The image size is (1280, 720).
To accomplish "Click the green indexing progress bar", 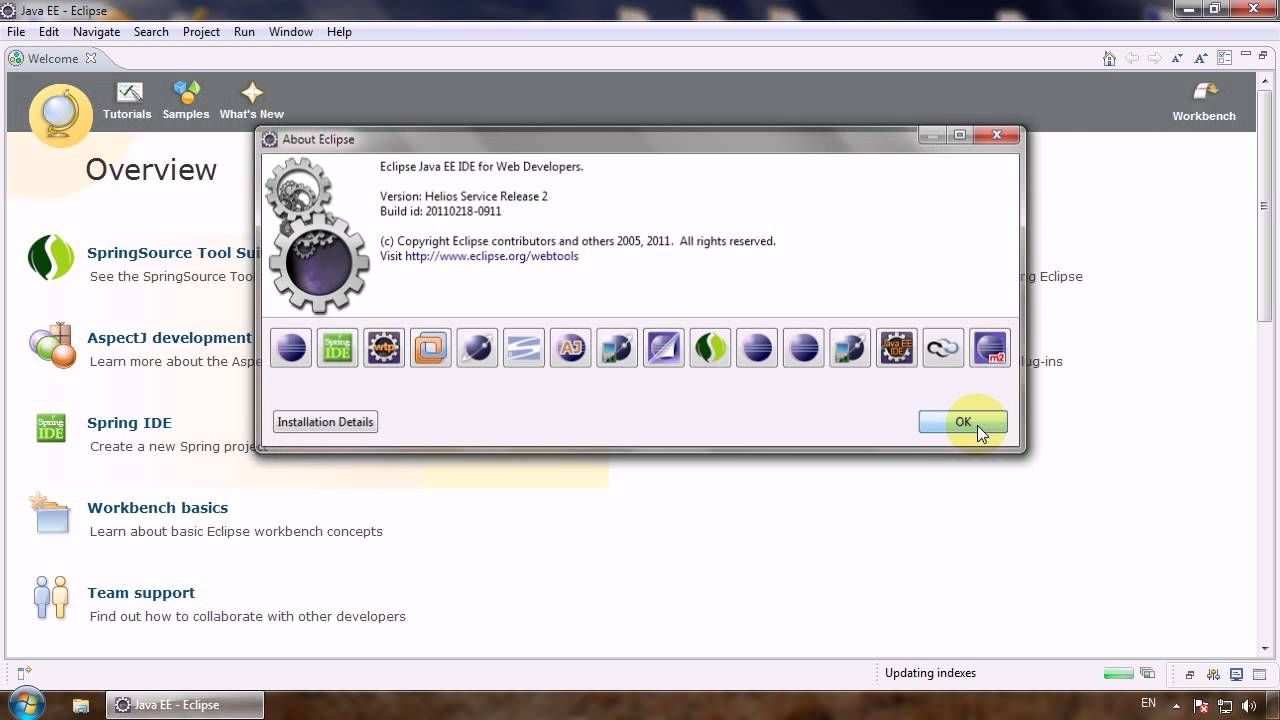I will click(x=1118, y=673).
